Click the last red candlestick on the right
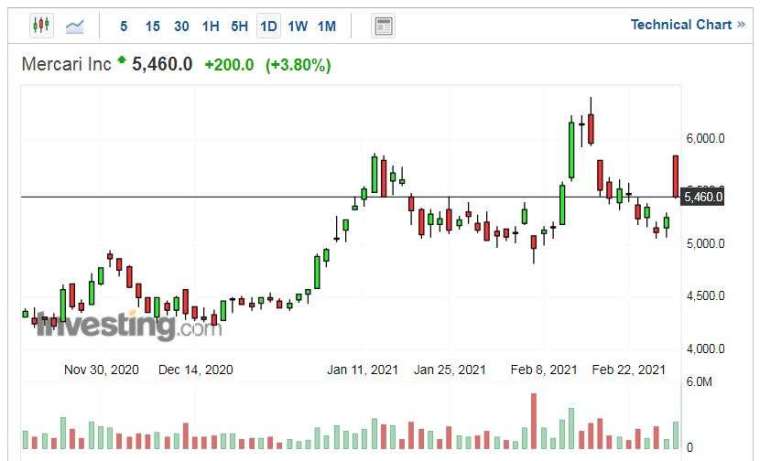760x461 pixels. pyautogui.click(x=676, y=176)
